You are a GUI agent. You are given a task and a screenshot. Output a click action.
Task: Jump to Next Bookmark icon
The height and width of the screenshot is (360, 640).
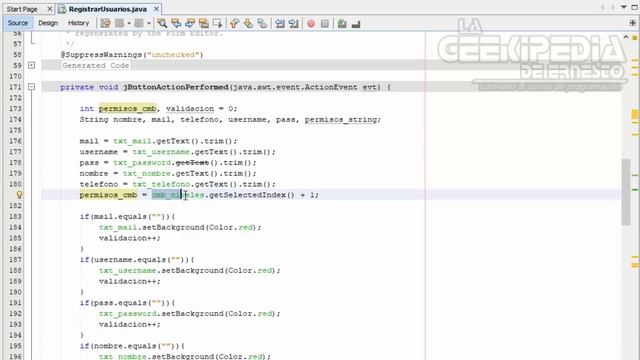248,23
